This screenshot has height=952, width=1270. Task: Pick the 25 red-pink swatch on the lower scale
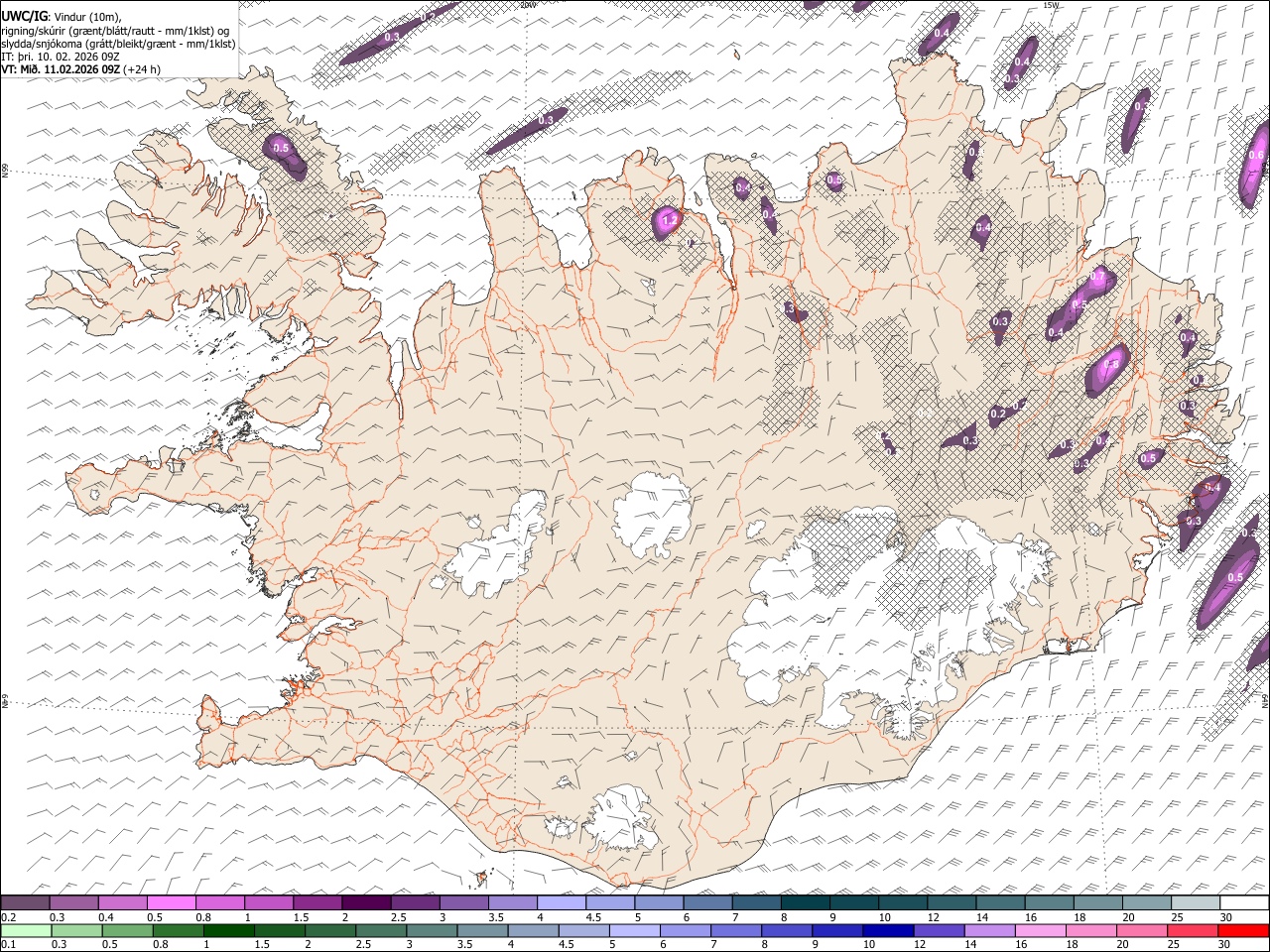1192,930
